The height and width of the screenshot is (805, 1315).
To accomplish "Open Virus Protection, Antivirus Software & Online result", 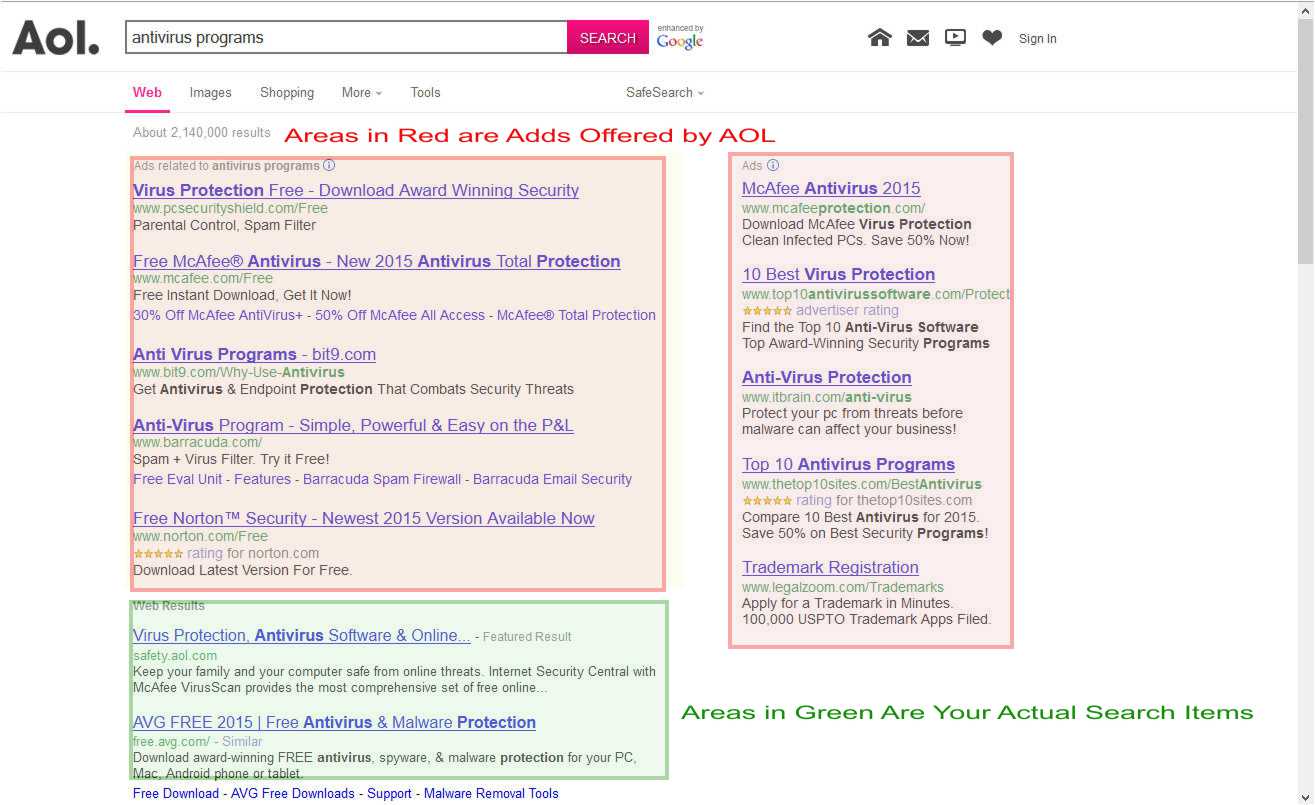I will [x=302, y=635].
